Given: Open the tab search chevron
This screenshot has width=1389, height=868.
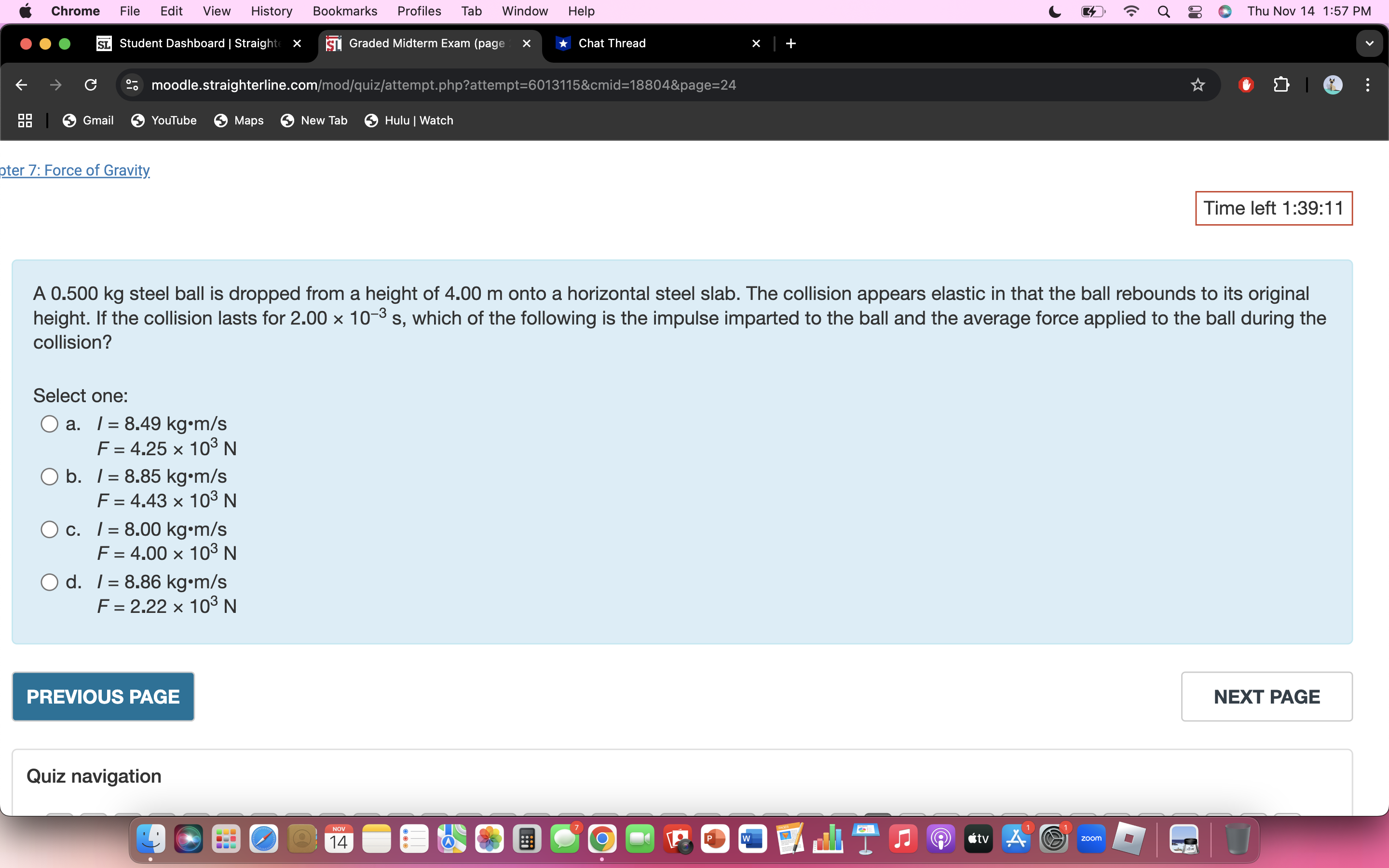Looking at the screenshot, I should coord(1370,43).
